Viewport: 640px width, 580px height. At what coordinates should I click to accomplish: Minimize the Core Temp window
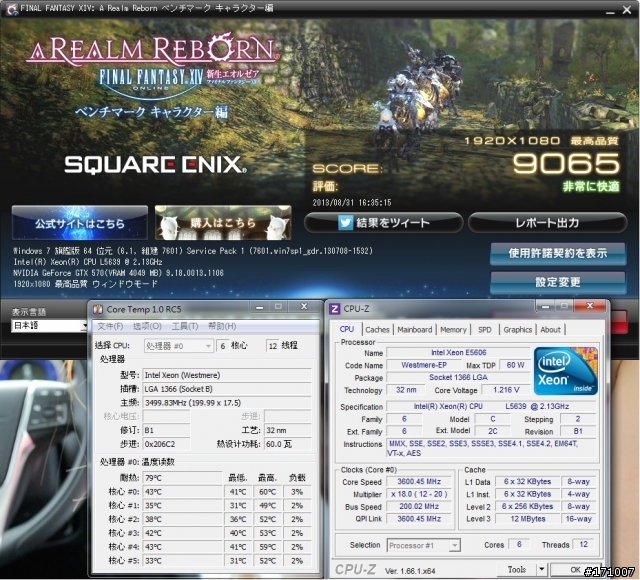[260, 307]
